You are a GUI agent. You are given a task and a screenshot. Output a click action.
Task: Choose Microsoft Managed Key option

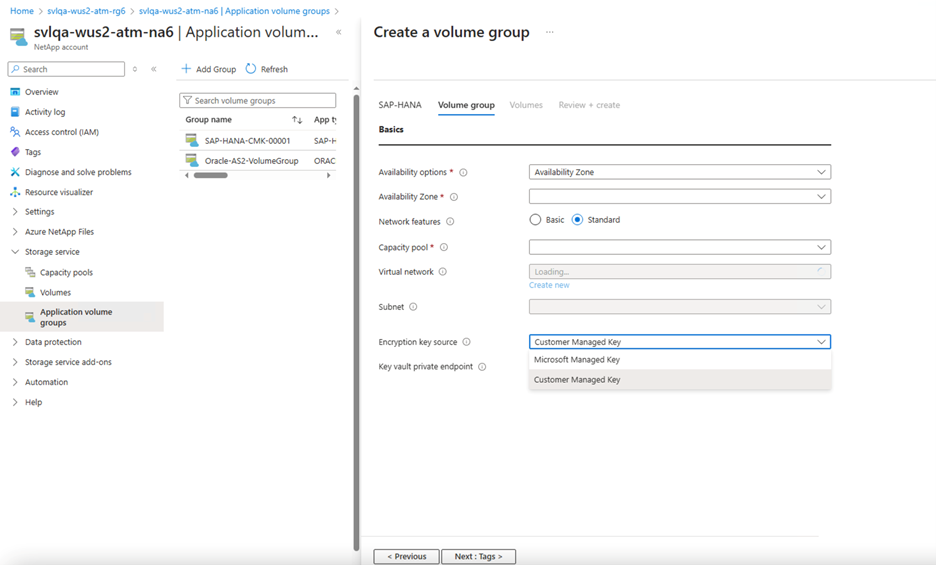click(x=577, y=360)
